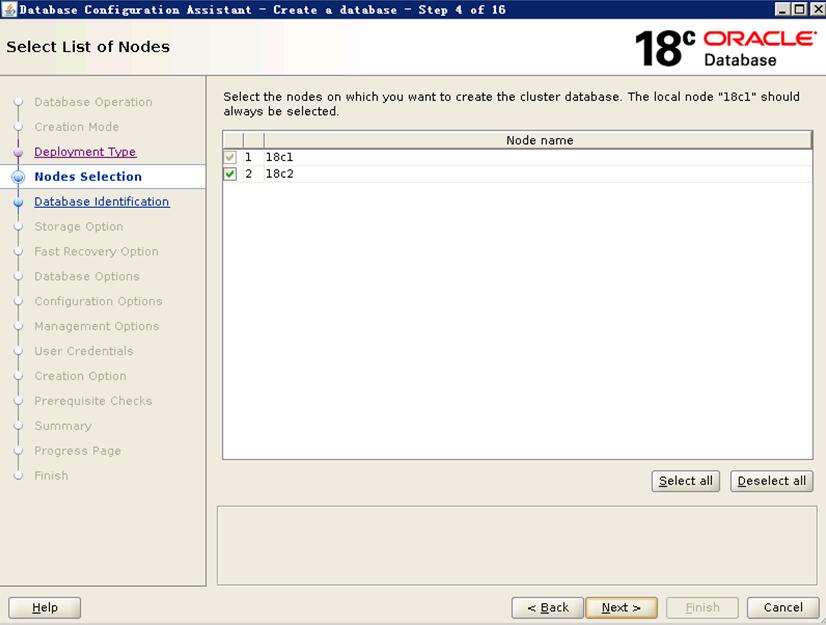This screenshot has width=826, height=625.
Task: Click the Fast Recovery Option step label
Action: tap(96, 251)
